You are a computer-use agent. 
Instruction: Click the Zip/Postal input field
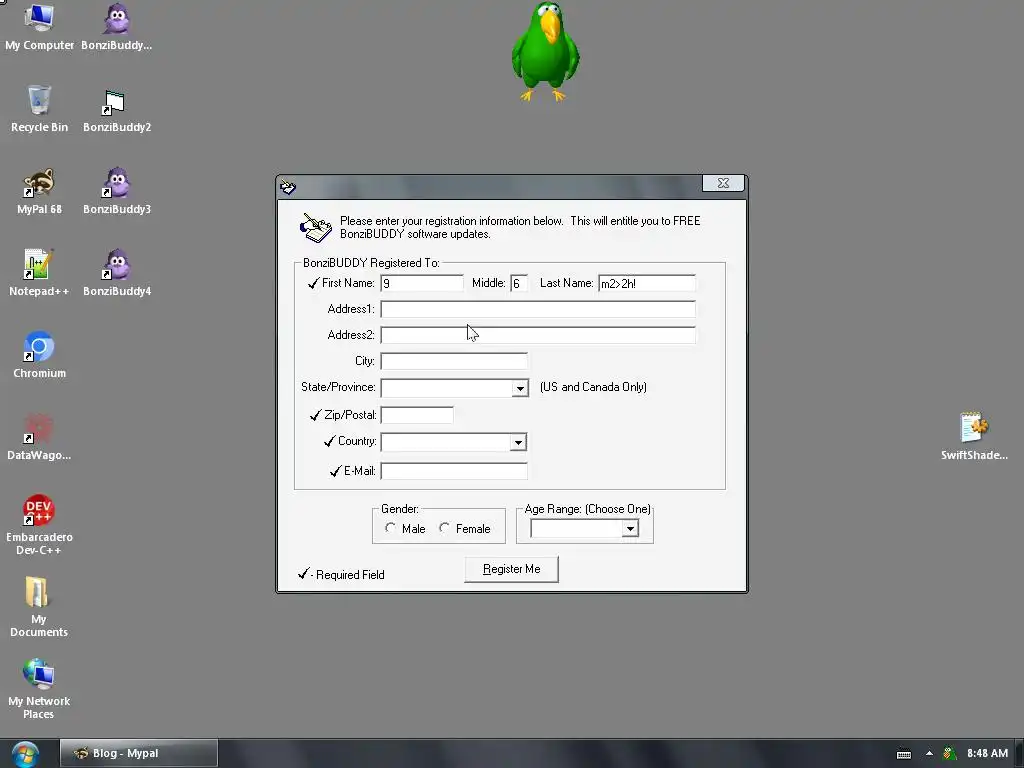[x=417, y=415]
